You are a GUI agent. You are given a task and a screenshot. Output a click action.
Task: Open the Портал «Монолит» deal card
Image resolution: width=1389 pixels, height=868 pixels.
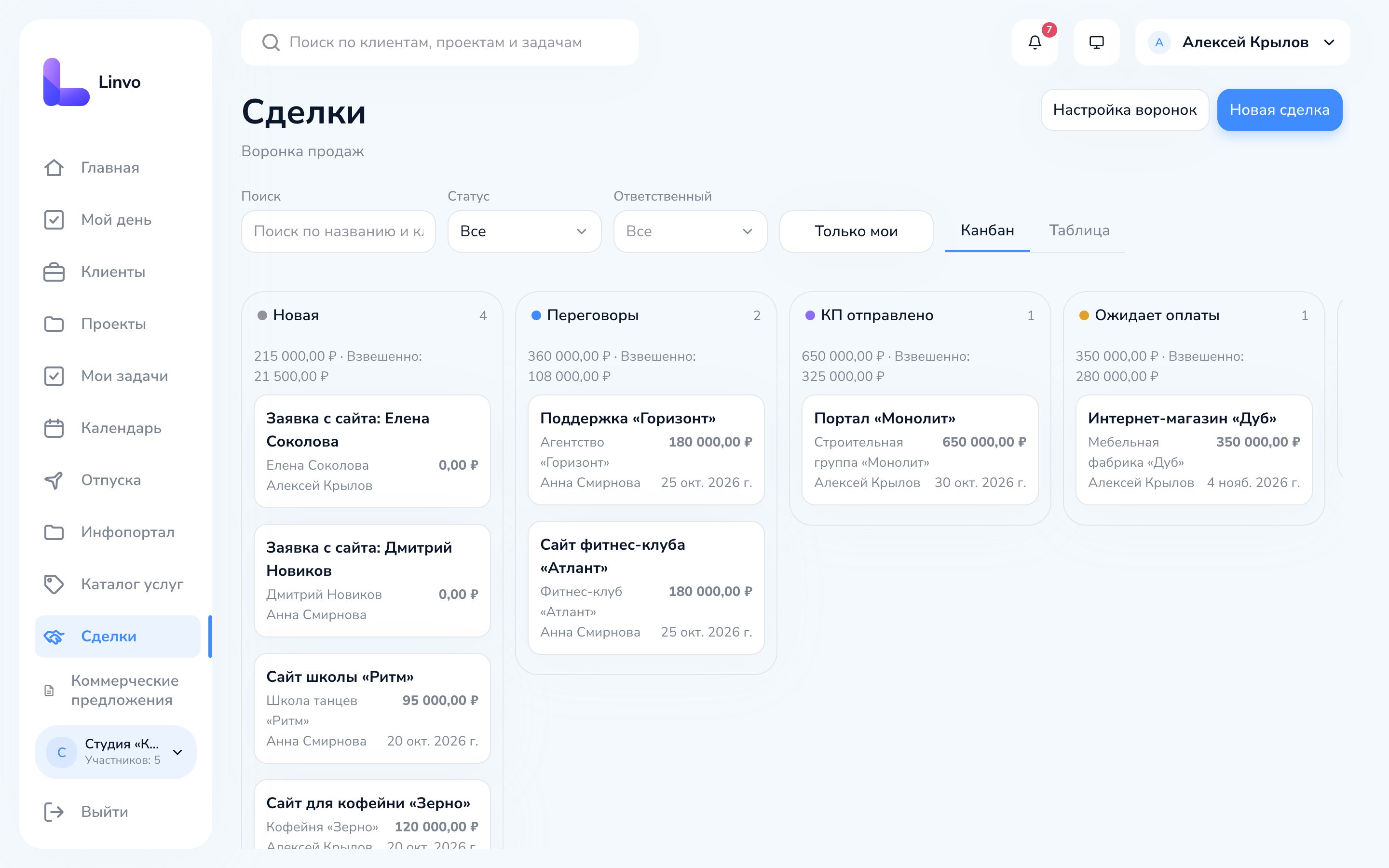point(920,449)
